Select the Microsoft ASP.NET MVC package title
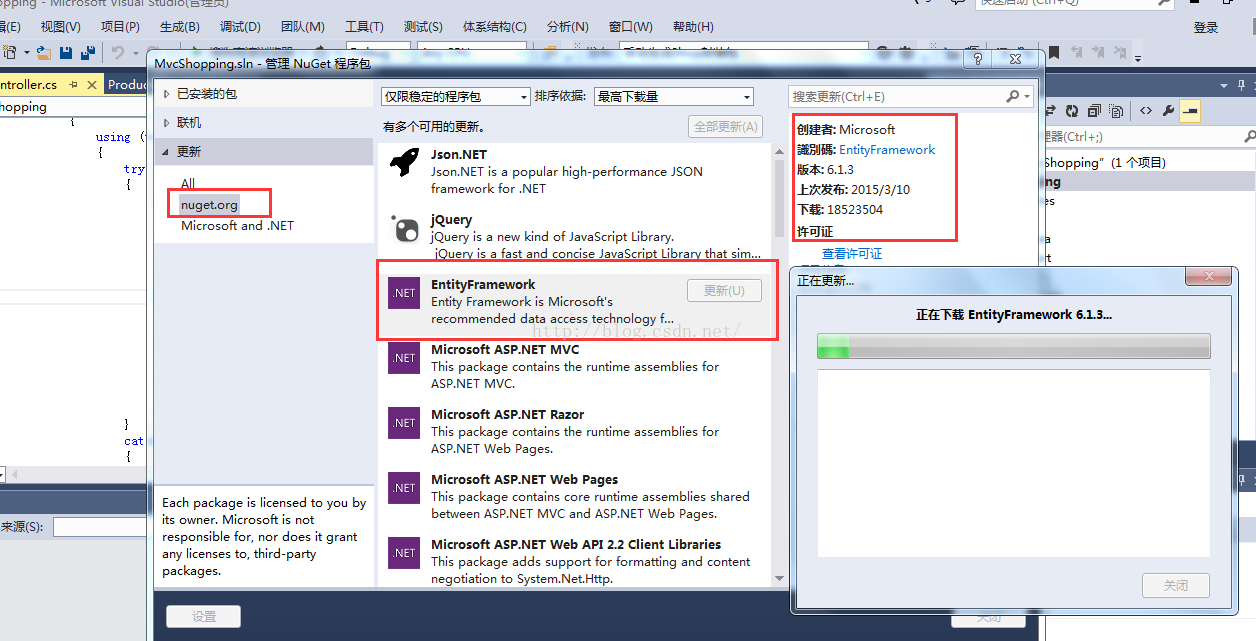 click(x=505, y=350)
